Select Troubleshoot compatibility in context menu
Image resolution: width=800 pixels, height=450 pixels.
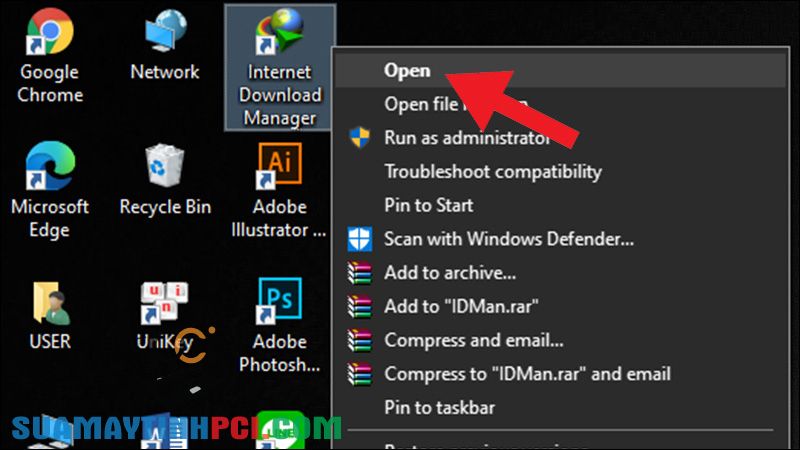point(493,172)
